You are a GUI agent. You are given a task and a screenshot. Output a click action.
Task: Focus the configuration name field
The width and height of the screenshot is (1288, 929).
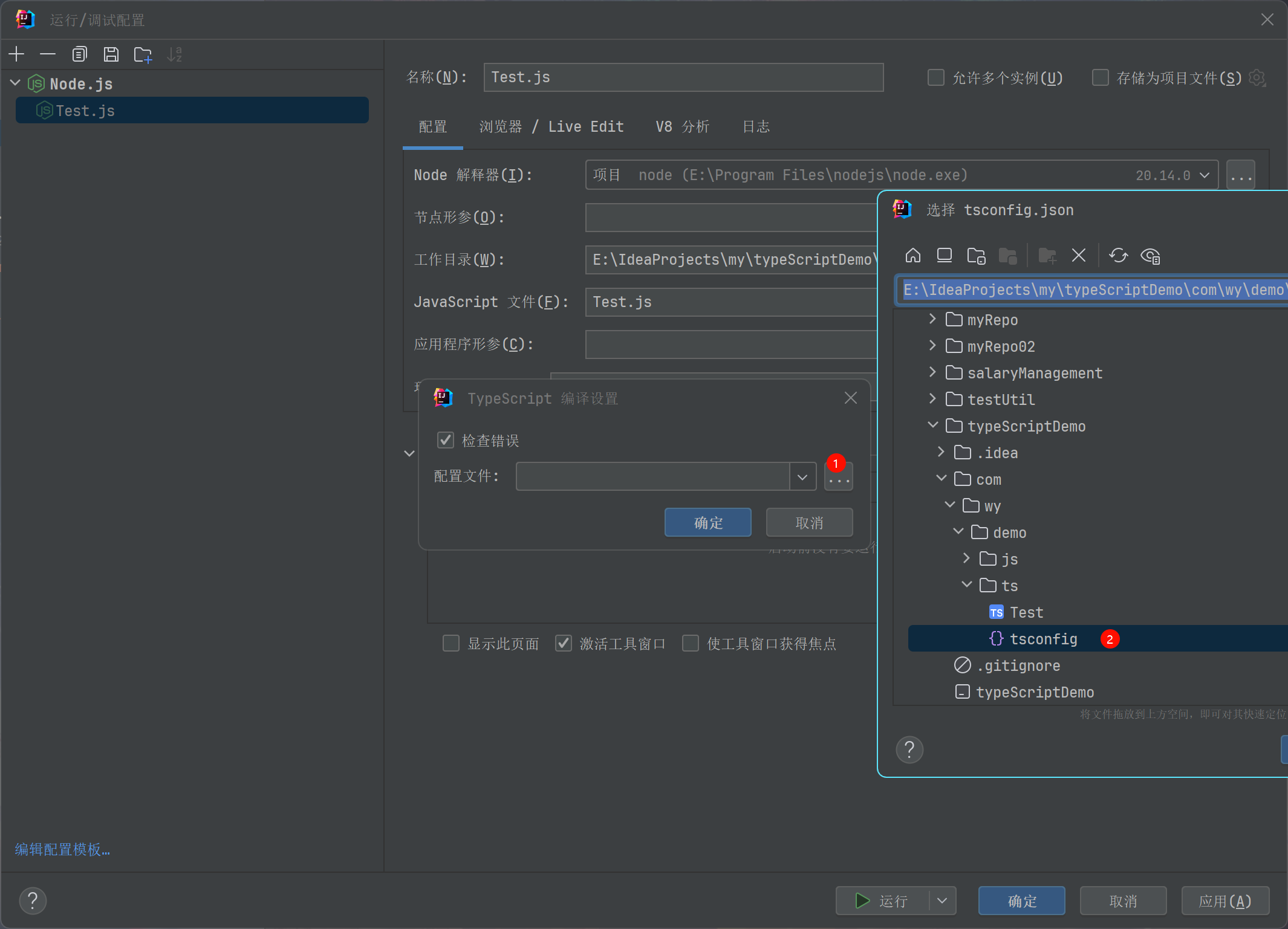click(683, 77)
